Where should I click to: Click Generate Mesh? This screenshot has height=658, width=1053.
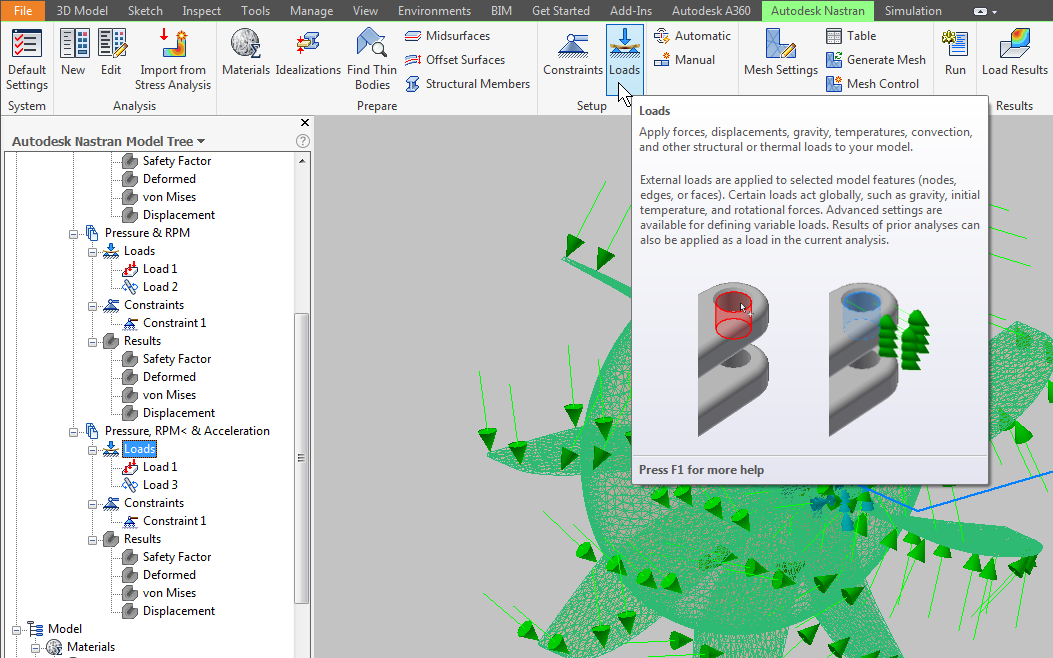point(876,60)
